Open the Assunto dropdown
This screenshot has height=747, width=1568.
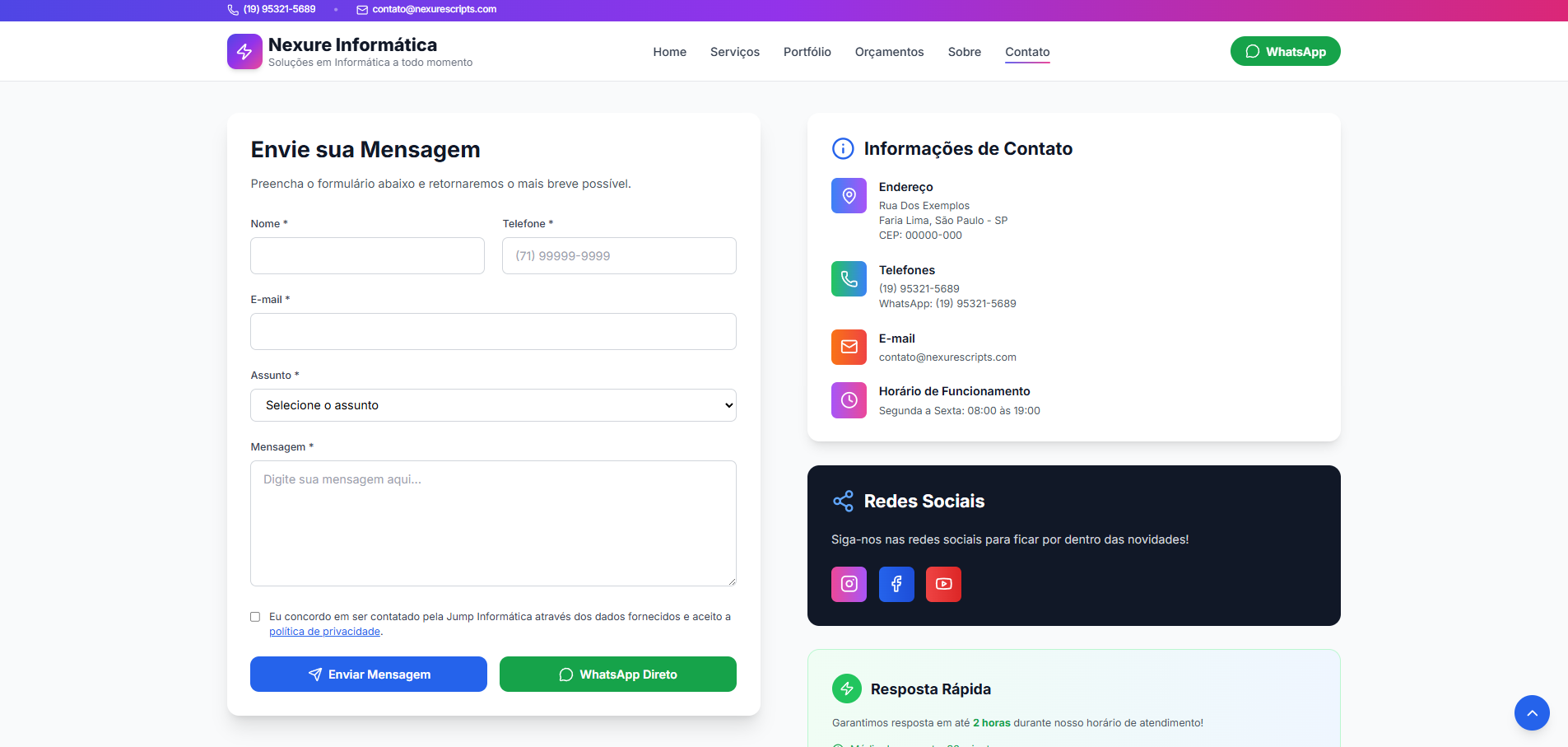coord(493,405)
